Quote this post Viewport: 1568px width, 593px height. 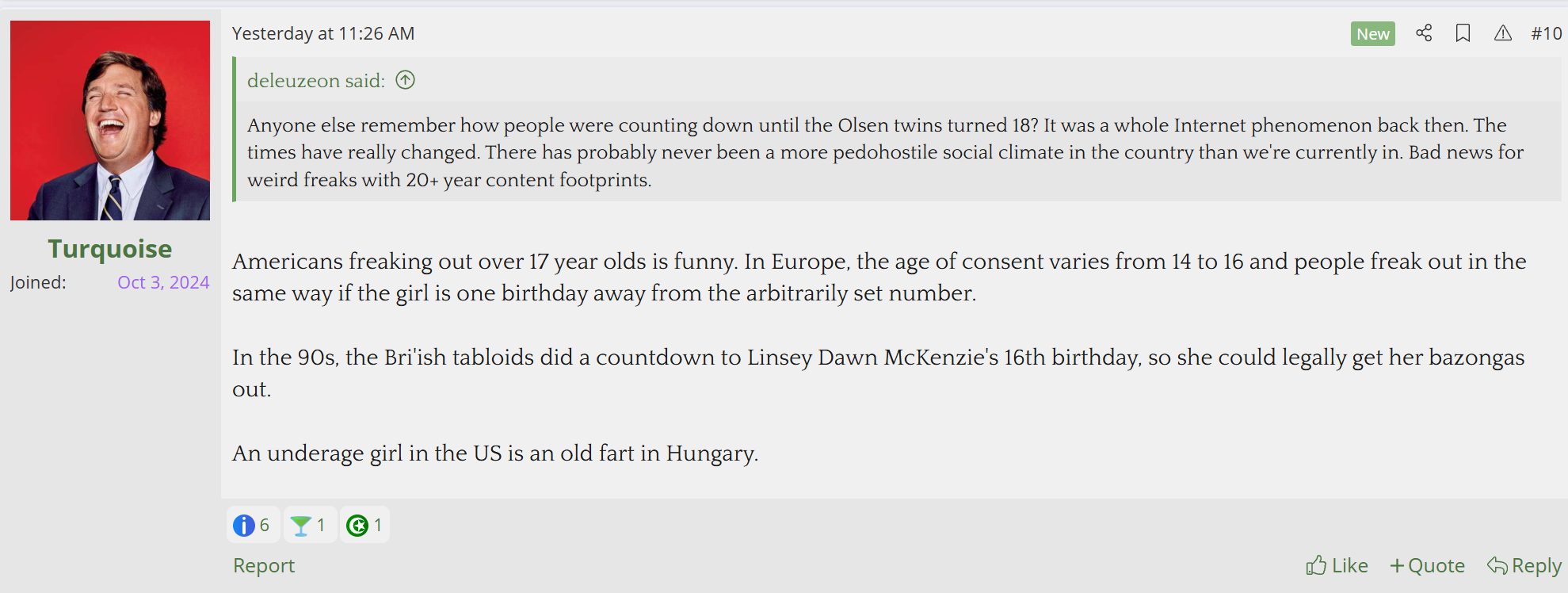(1436, 565)
